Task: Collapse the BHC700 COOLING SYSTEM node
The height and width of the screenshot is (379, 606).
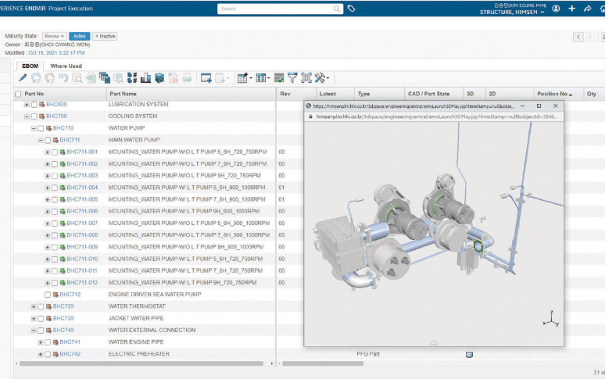Action: click(27, 116)
